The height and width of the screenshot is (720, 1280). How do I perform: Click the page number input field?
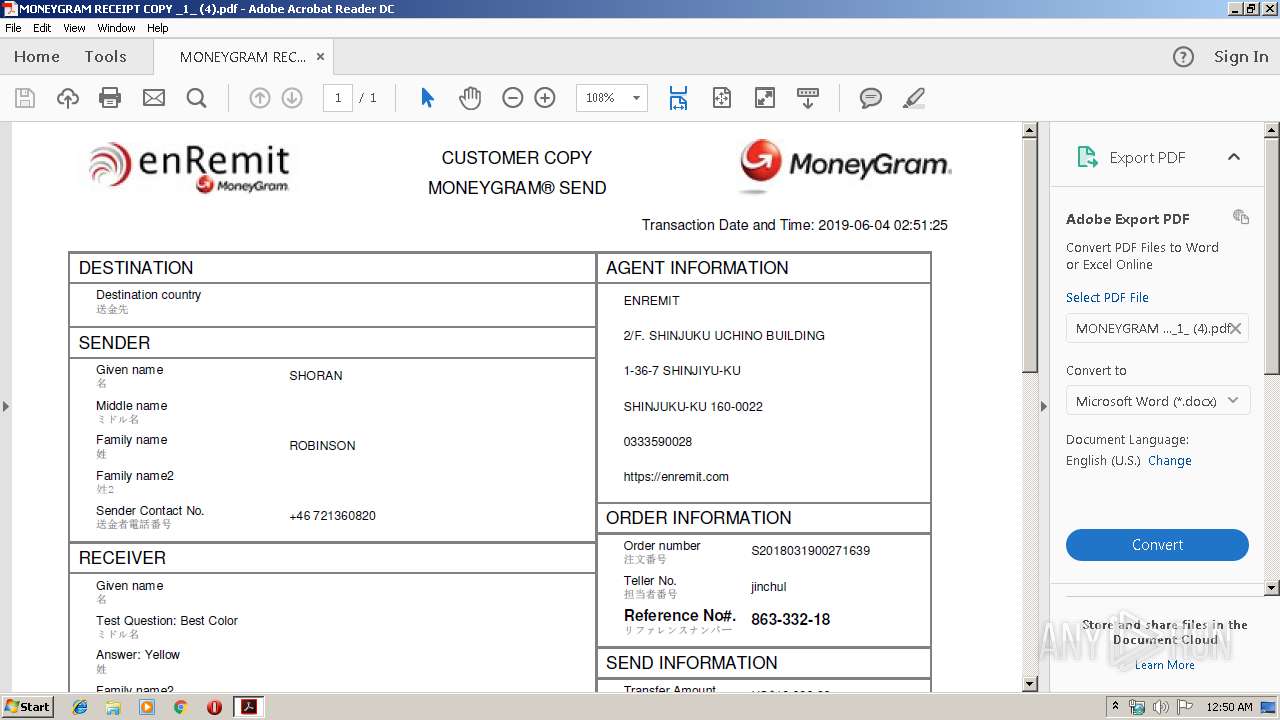pos(338,98)
